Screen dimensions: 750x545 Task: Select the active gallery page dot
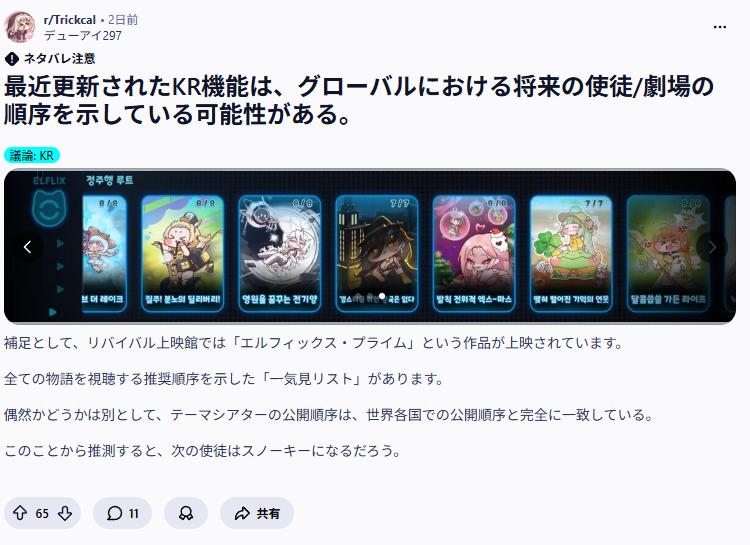click(382, 296)
